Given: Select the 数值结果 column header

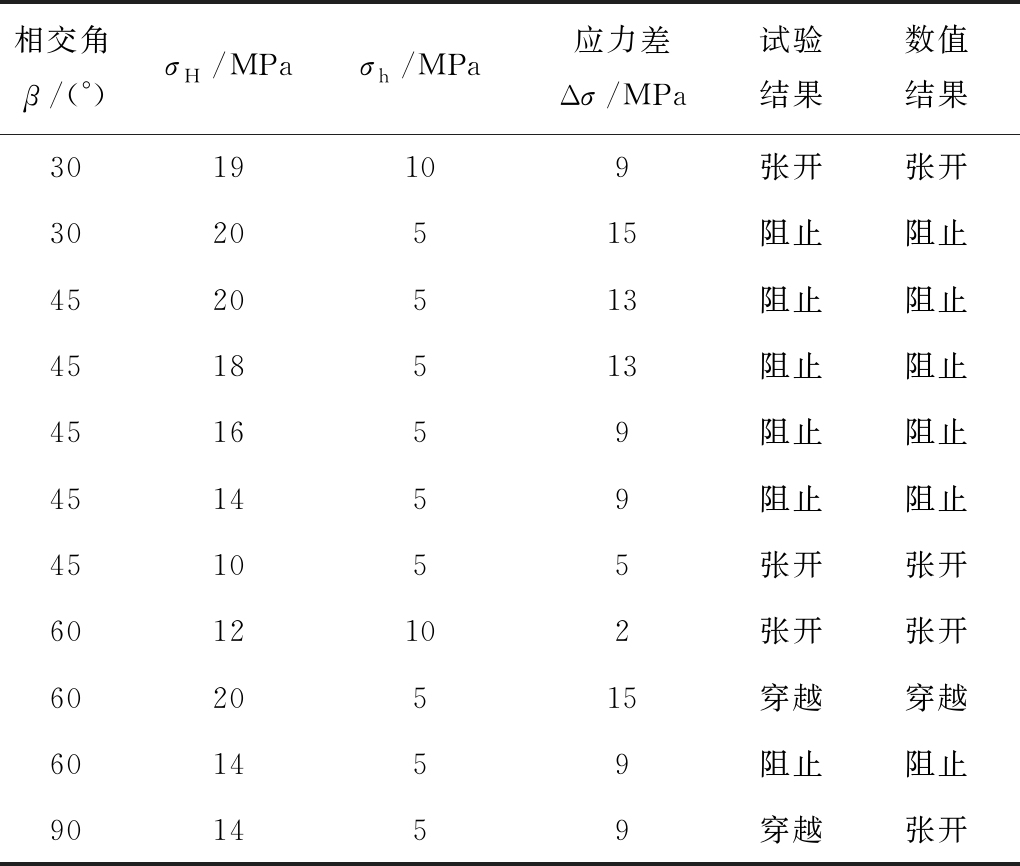Looking at the screenshot, I should coord(936,68).
